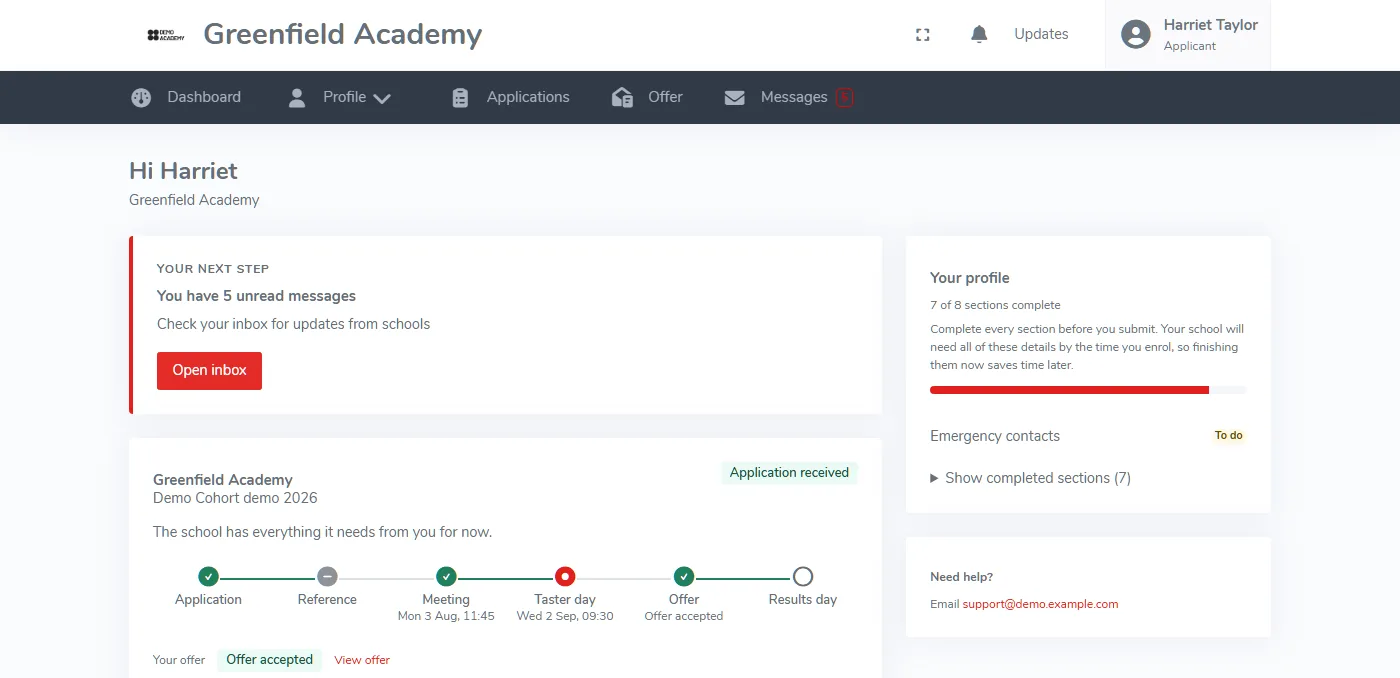
Task: Click the Offer accepted badge beside Your offer
Action: coord(269,660)
